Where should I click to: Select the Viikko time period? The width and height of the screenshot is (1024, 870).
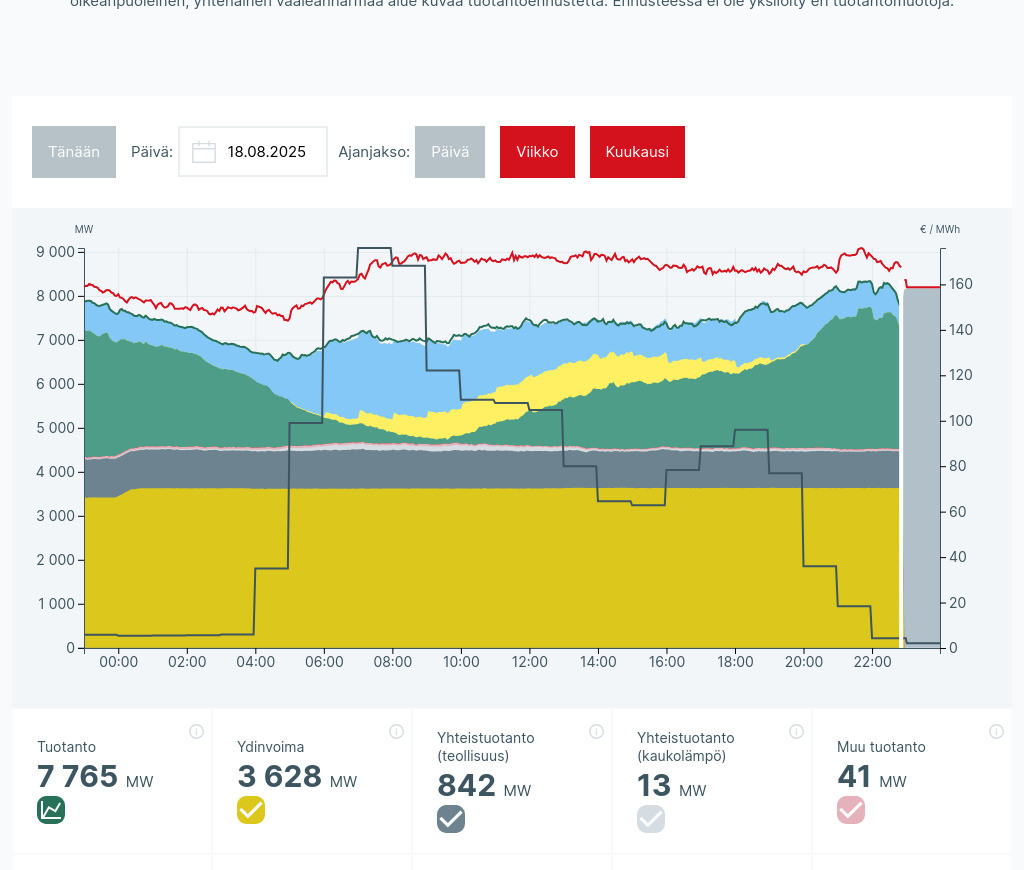pyautogui.click(x=537, y=152)
